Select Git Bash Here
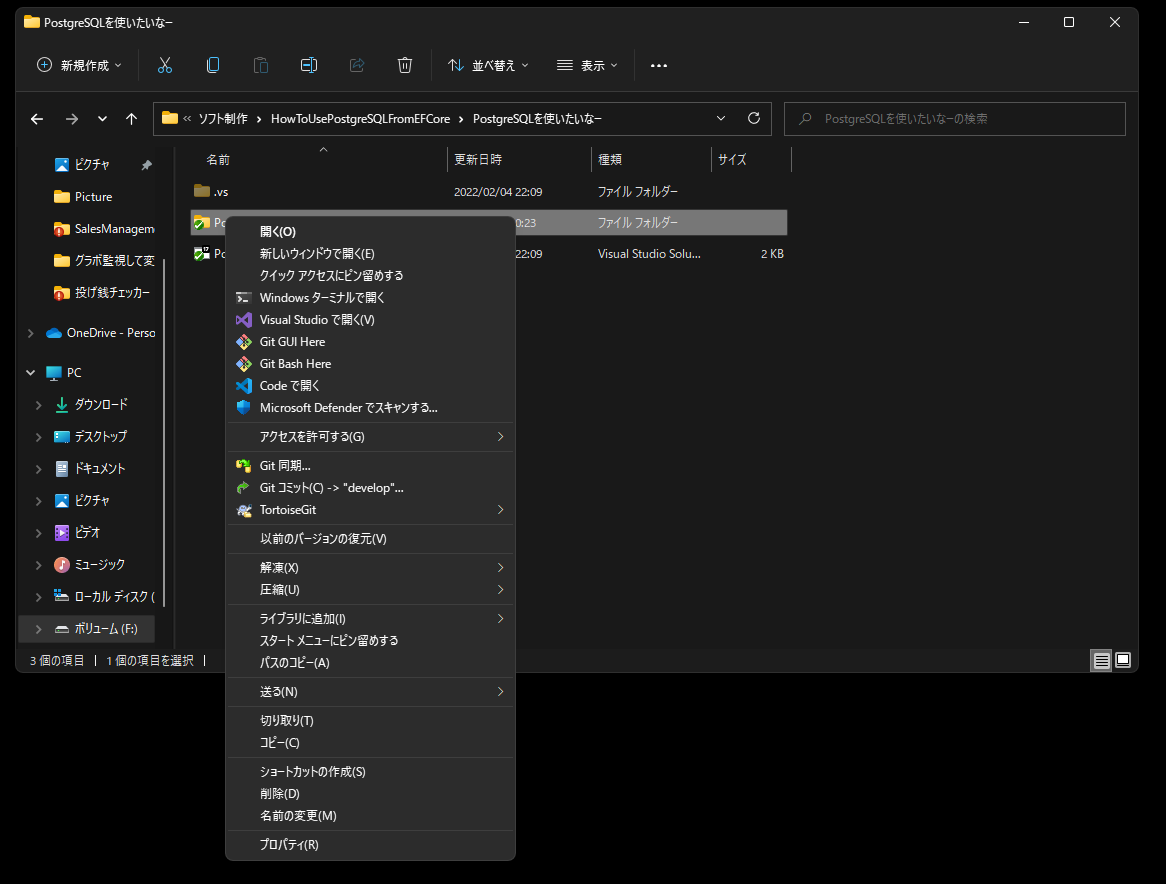The image size is (1166, 884). [370, 364]
